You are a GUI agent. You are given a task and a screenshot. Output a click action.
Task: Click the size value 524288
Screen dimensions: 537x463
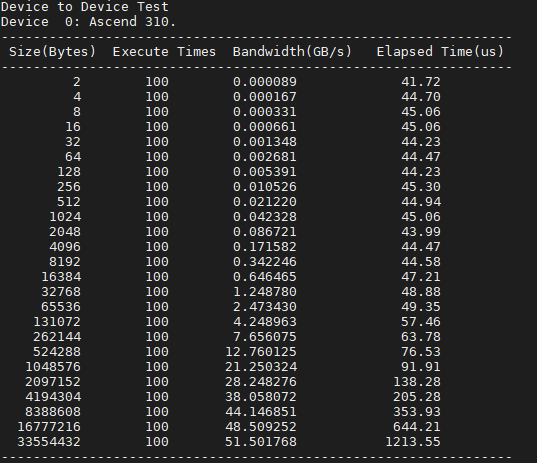pyautogui.click(x=57, y=352)
